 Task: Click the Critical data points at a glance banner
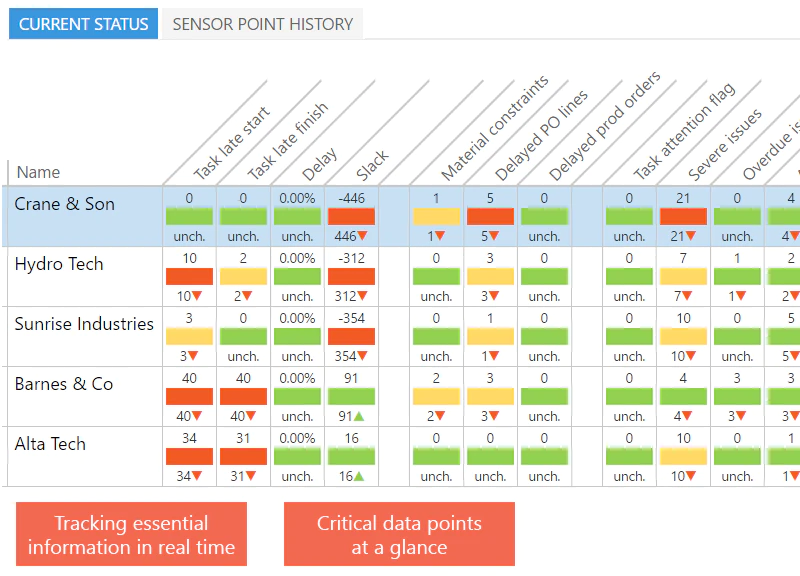[x=399, y=534]
